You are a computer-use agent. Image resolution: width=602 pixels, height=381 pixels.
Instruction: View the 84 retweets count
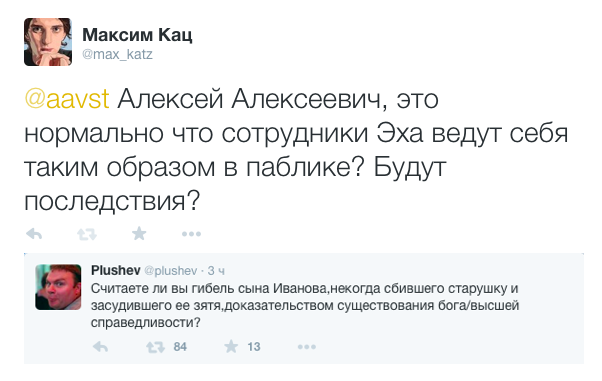click(x=180, y=347)
